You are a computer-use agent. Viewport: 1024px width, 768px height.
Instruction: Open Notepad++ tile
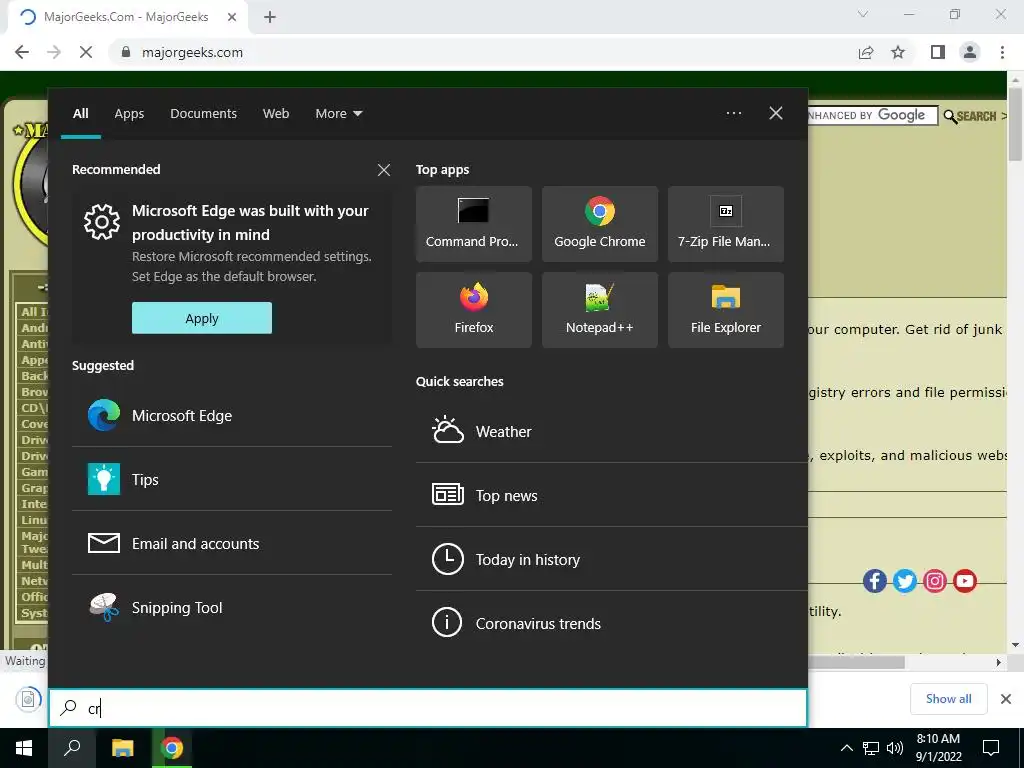[x=600, y=310]
